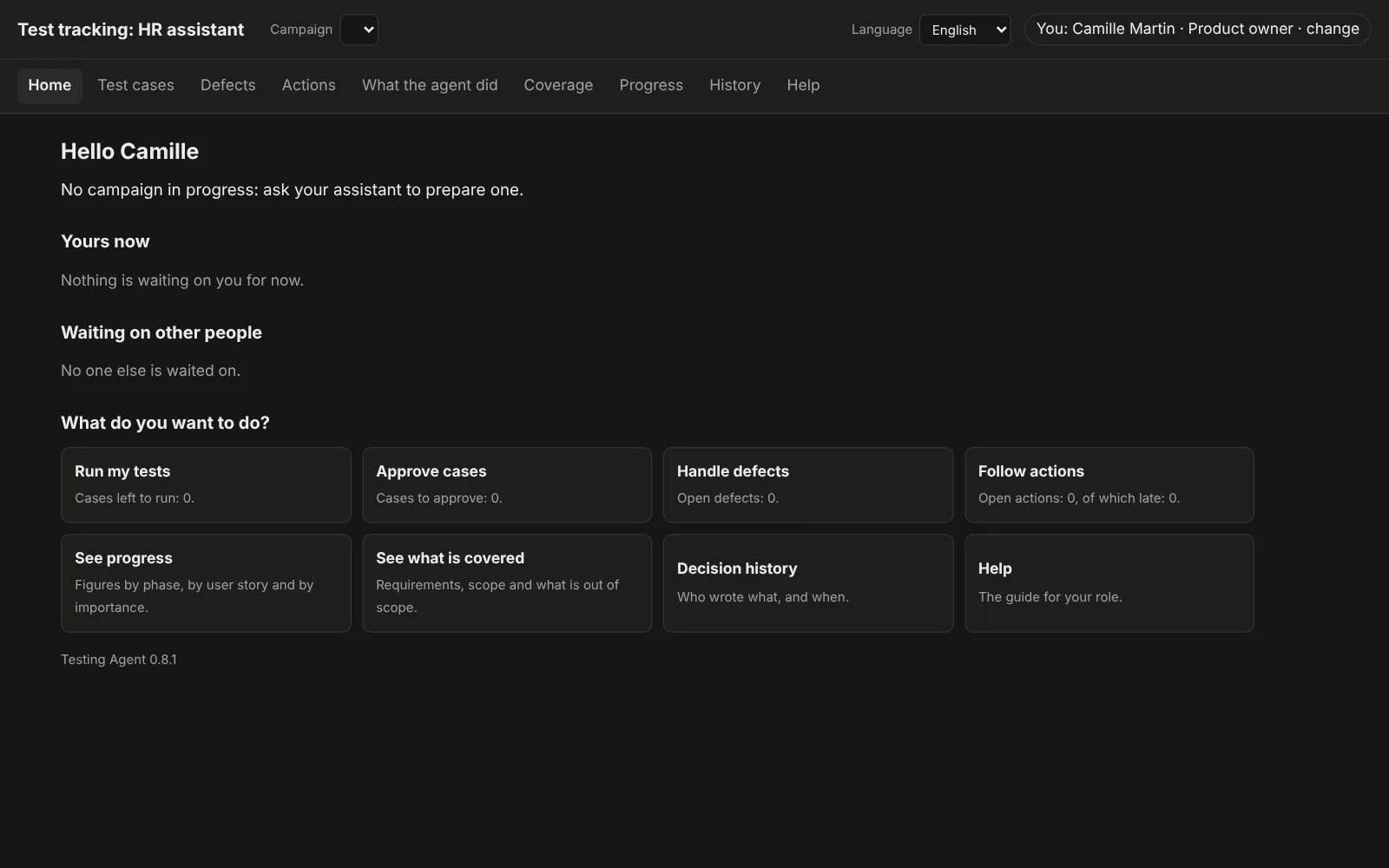Open the Language dropdown showing English
Viewport: 1389px width, 868px height.
(964, 30)
